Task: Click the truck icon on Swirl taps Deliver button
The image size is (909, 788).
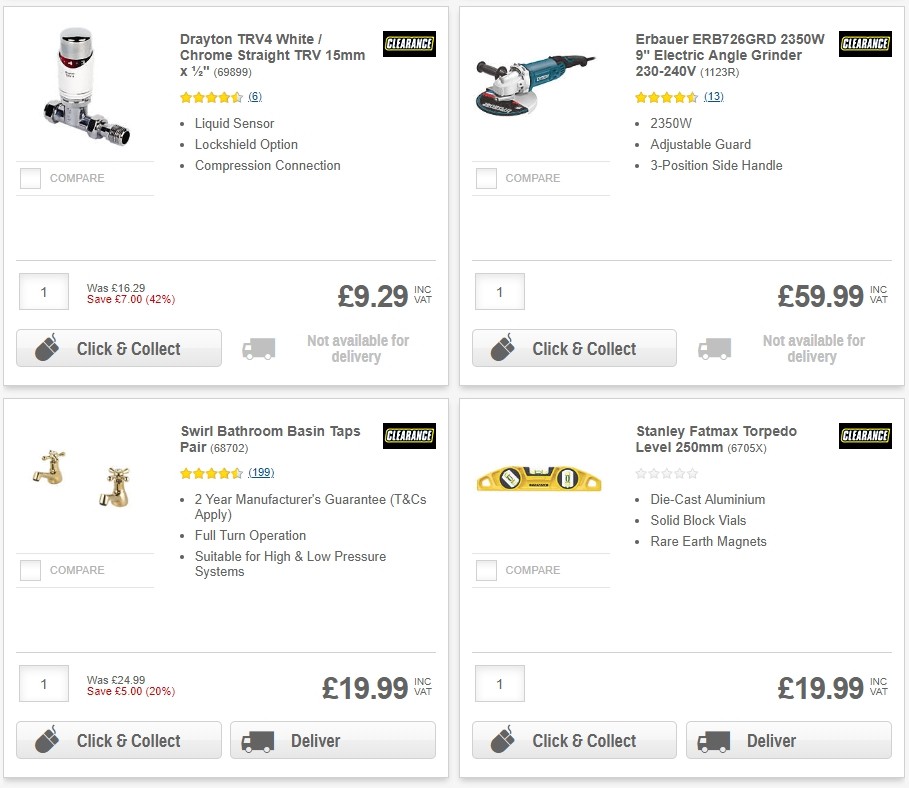Action: click(x=257, y=740)
